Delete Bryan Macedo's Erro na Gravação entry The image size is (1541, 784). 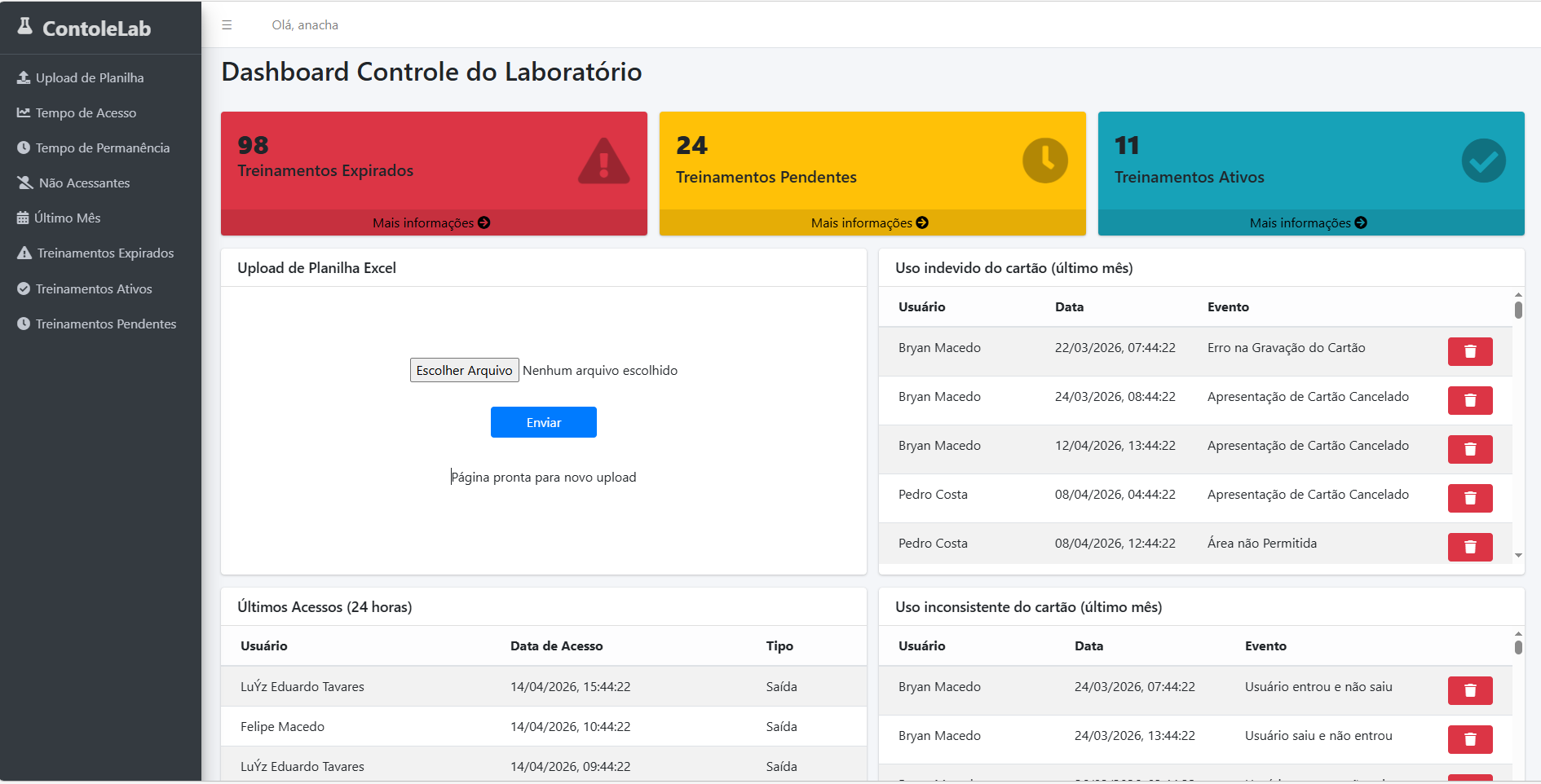tap(1470, 351)
